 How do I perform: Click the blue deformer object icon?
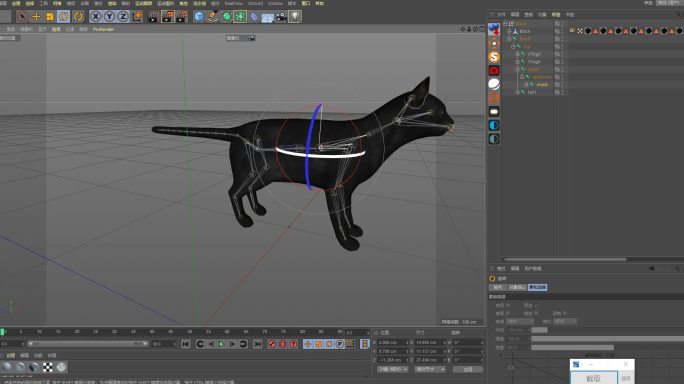pyautogui.click(x=254, y=17)
